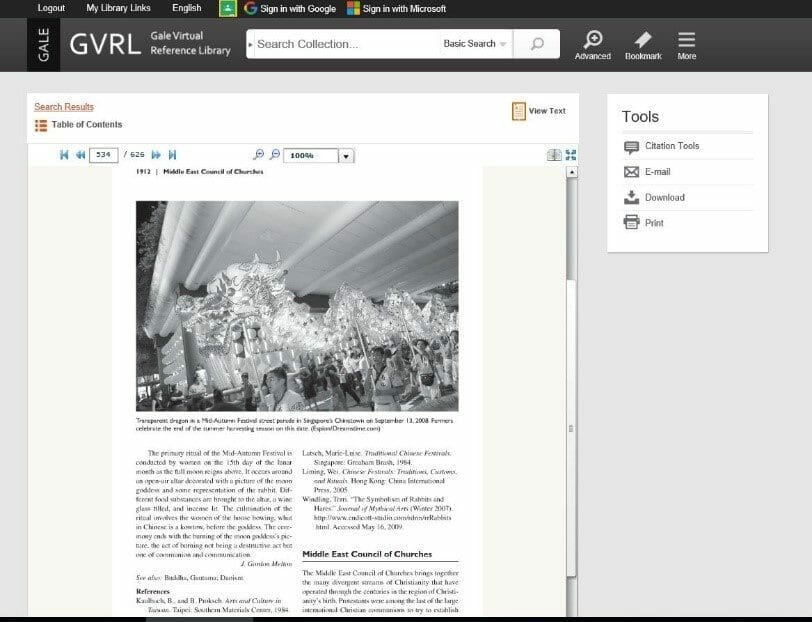Click the previous page arrow

tap(80, 155)
